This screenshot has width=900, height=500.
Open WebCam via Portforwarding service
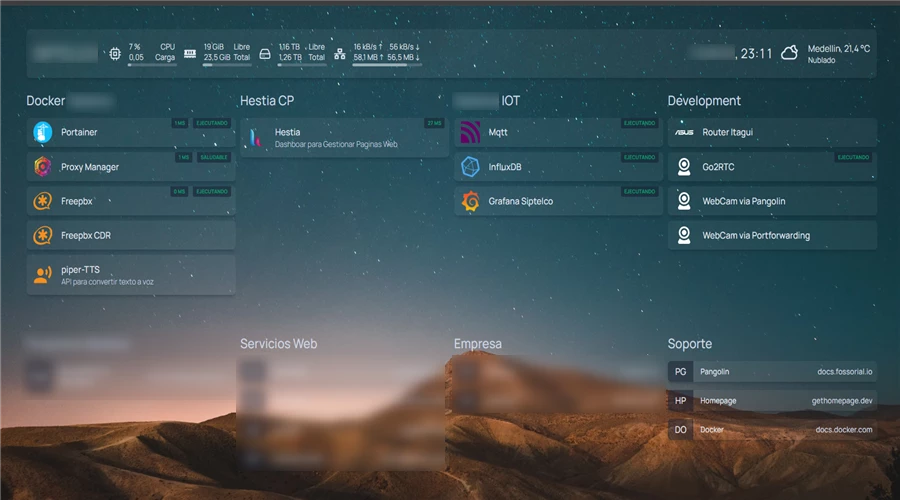[756, 236]
